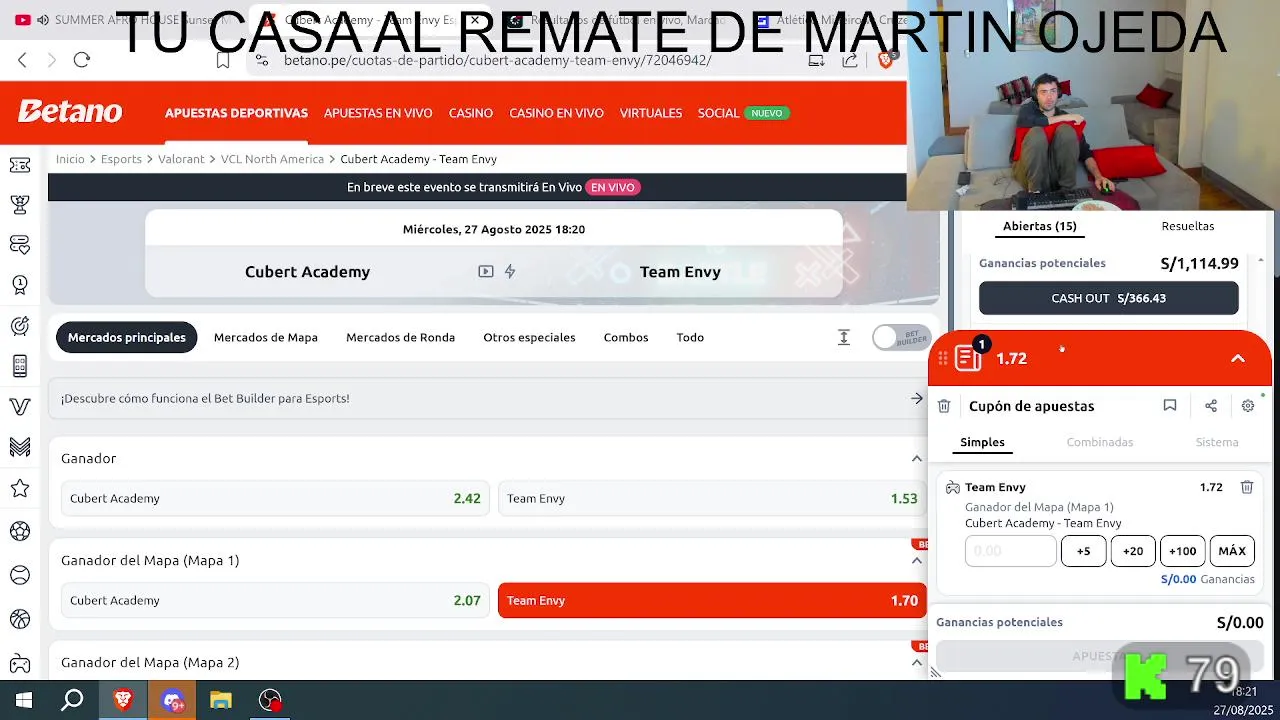Click the stake amount input field

click(1011, 551)
